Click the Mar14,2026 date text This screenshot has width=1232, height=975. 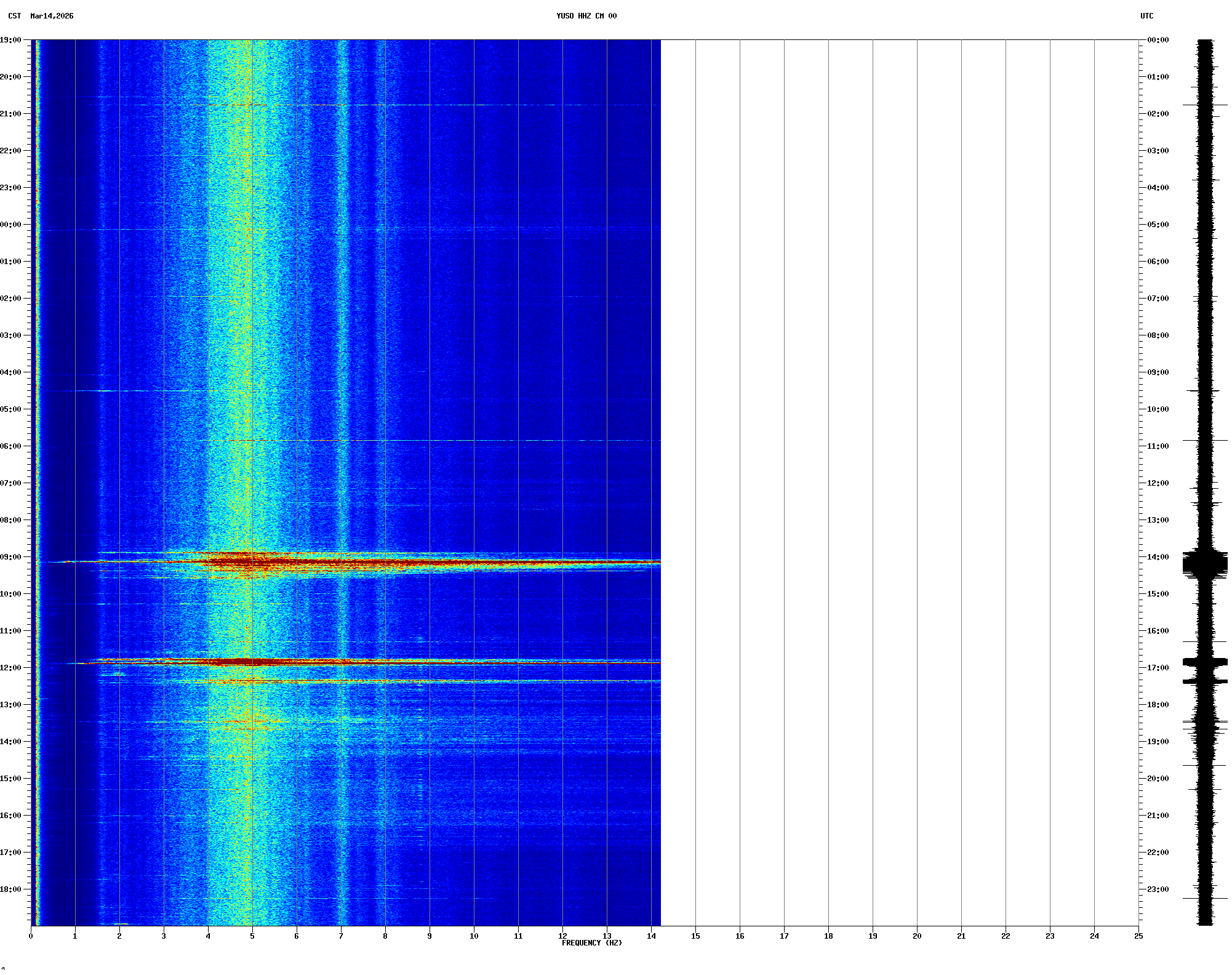click(52, 16)
